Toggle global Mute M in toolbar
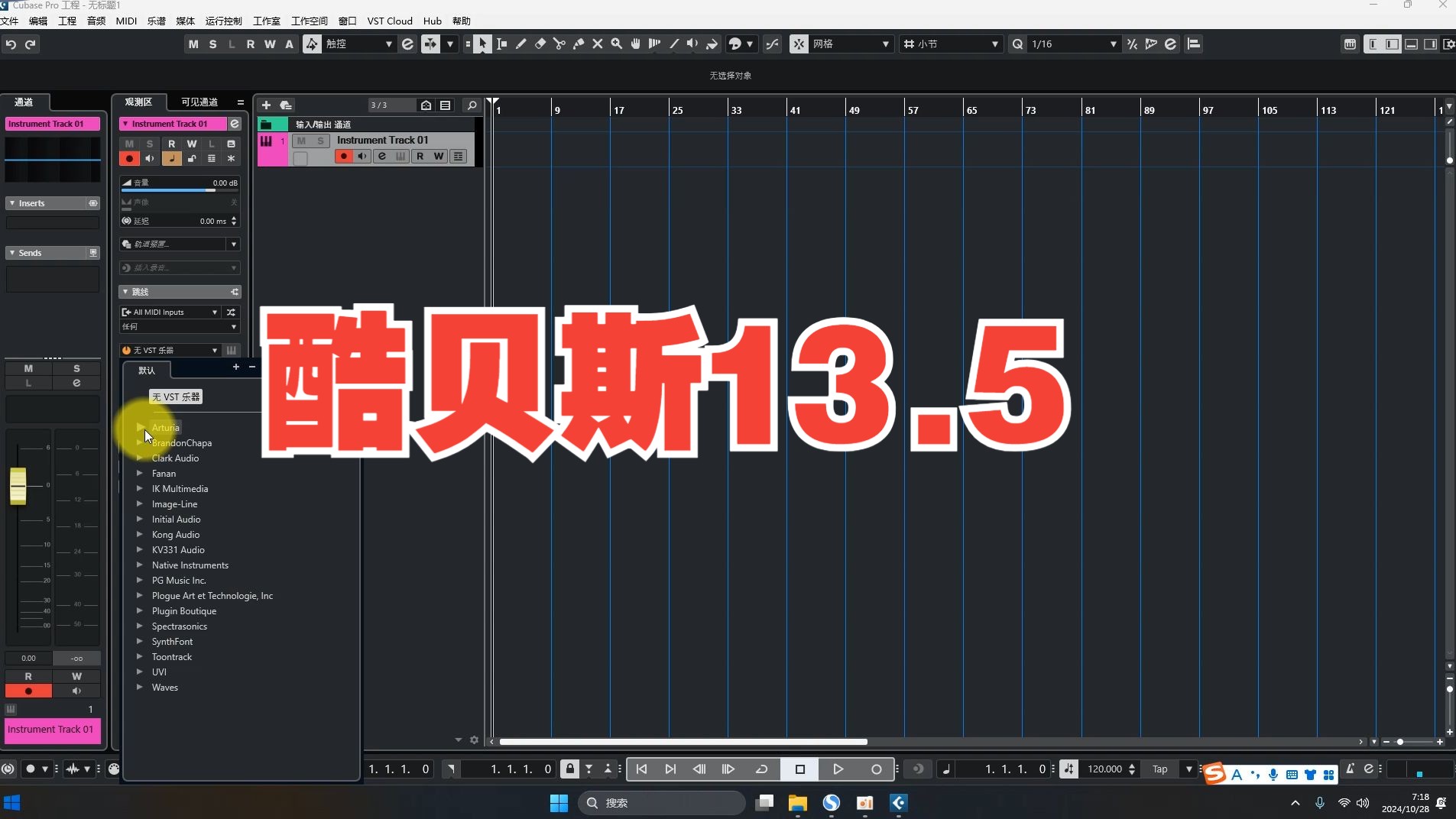The width and height of the screenshot is (1456, 819). (193, 44)
